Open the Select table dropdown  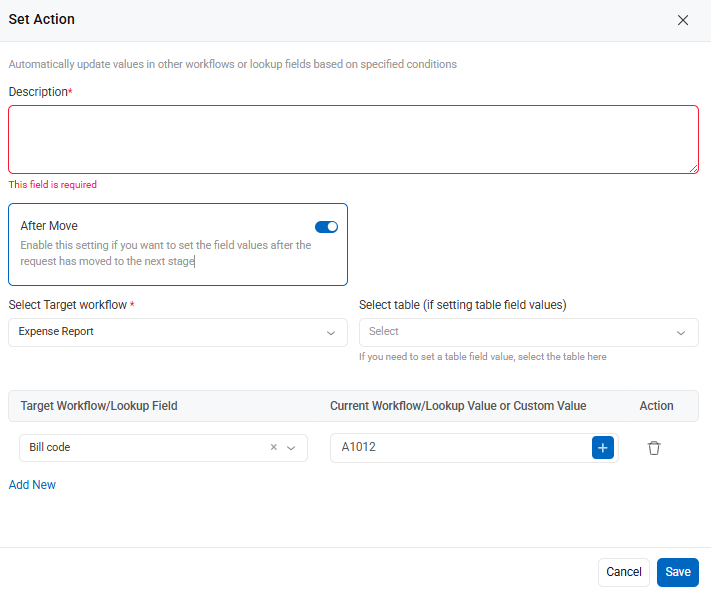tap(528, 332)
